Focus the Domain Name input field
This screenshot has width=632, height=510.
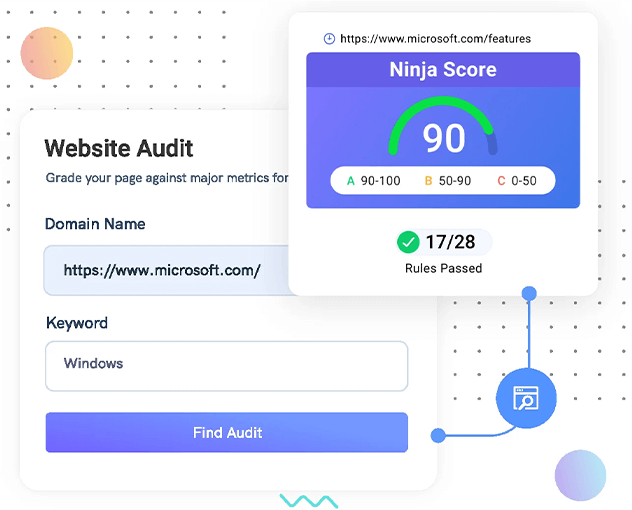point(166,270)
